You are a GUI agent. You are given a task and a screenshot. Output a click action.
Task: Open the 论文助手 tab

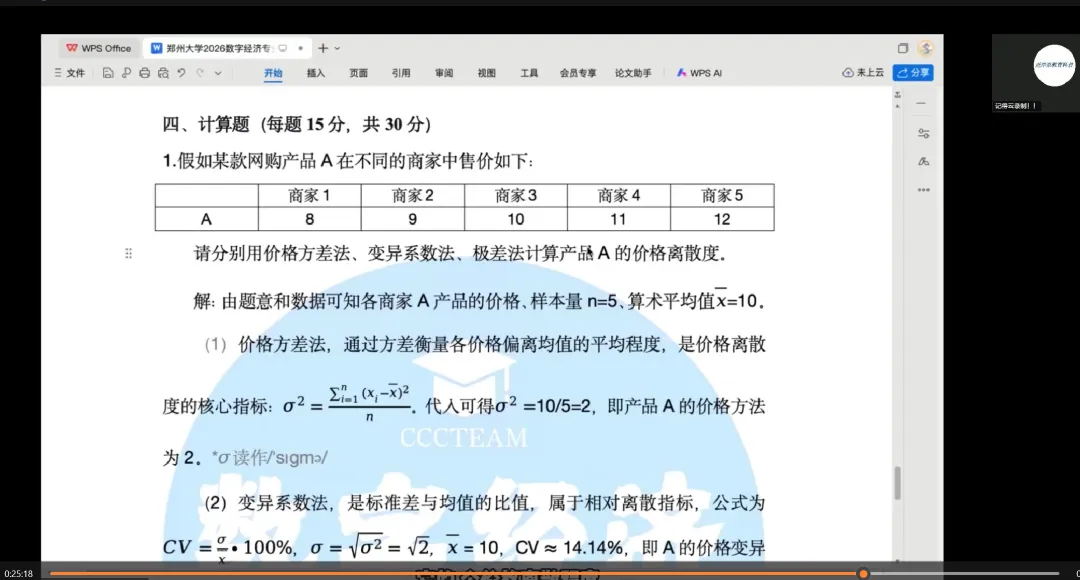(633, 73)
